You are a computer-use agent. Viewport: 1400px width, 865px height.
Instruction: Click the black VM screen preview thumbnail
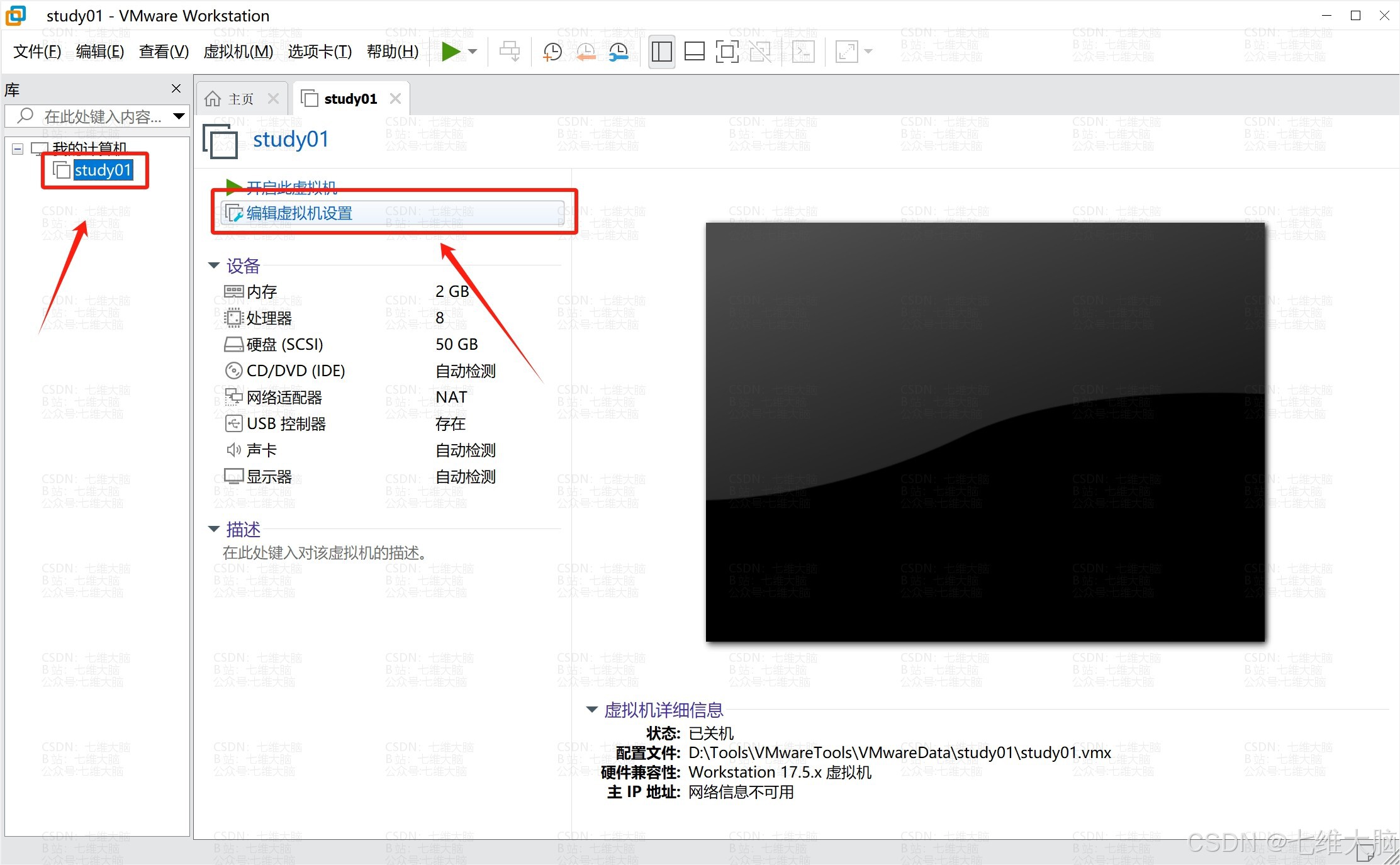coord(985,432)
